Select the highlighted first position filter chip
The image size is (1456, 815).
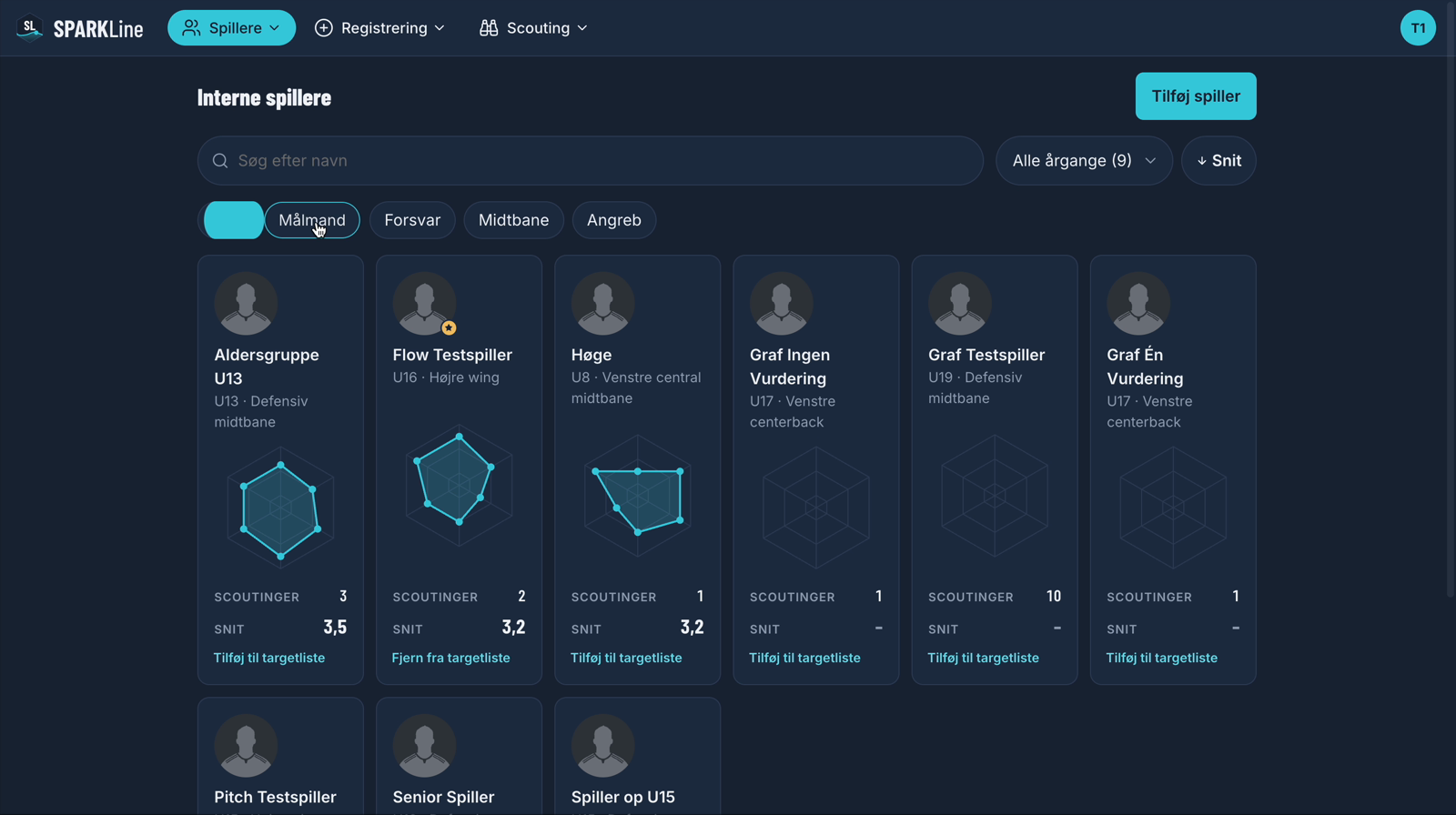tap(234, 220)
